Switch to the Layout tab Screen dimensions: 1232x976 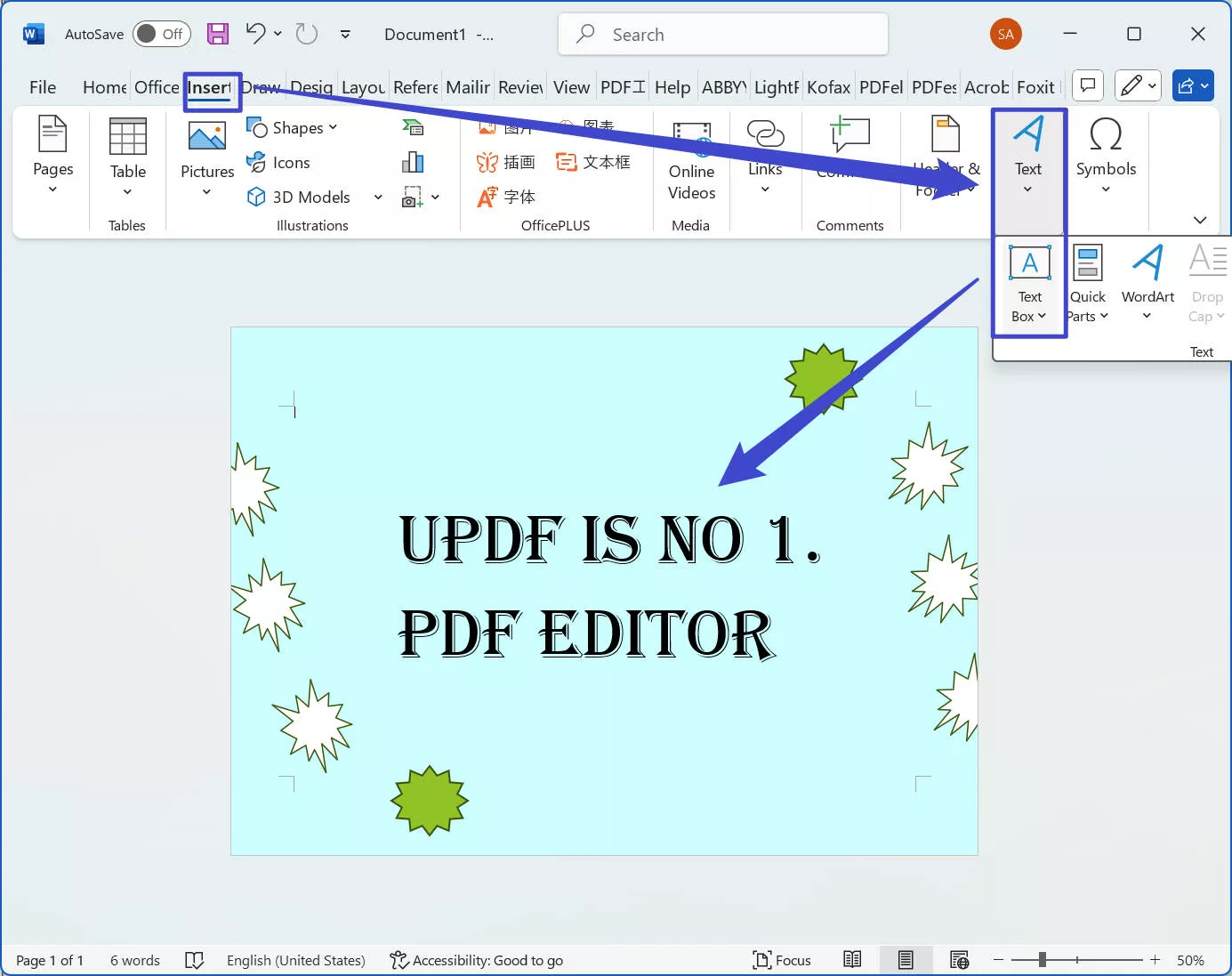363,87
